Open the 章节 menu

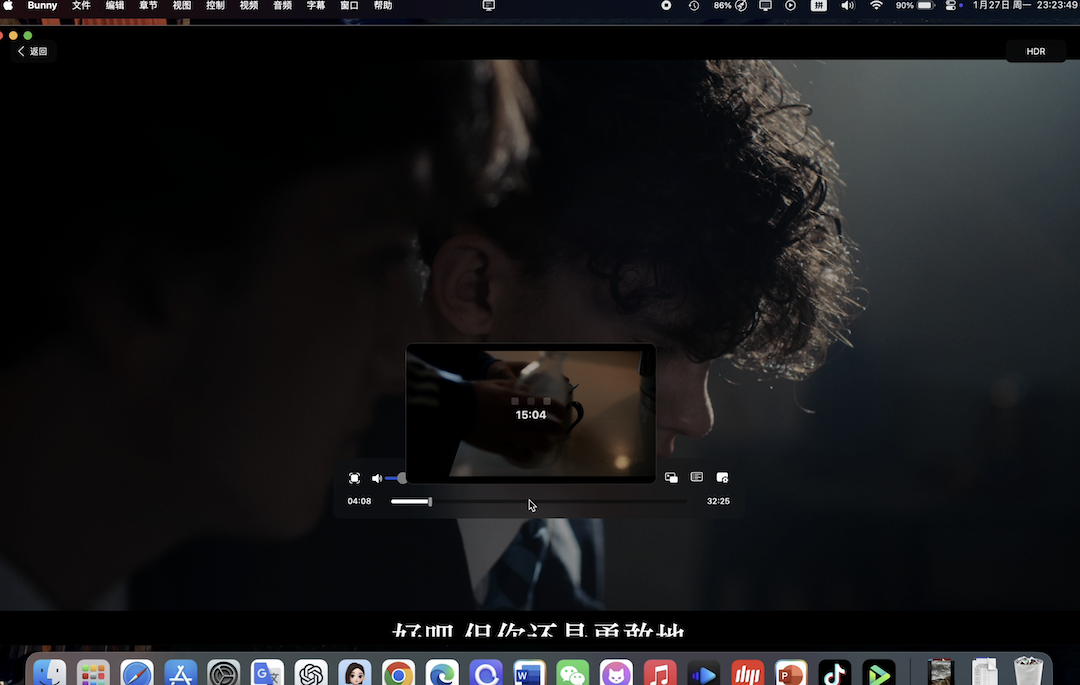tap(148, 6)
